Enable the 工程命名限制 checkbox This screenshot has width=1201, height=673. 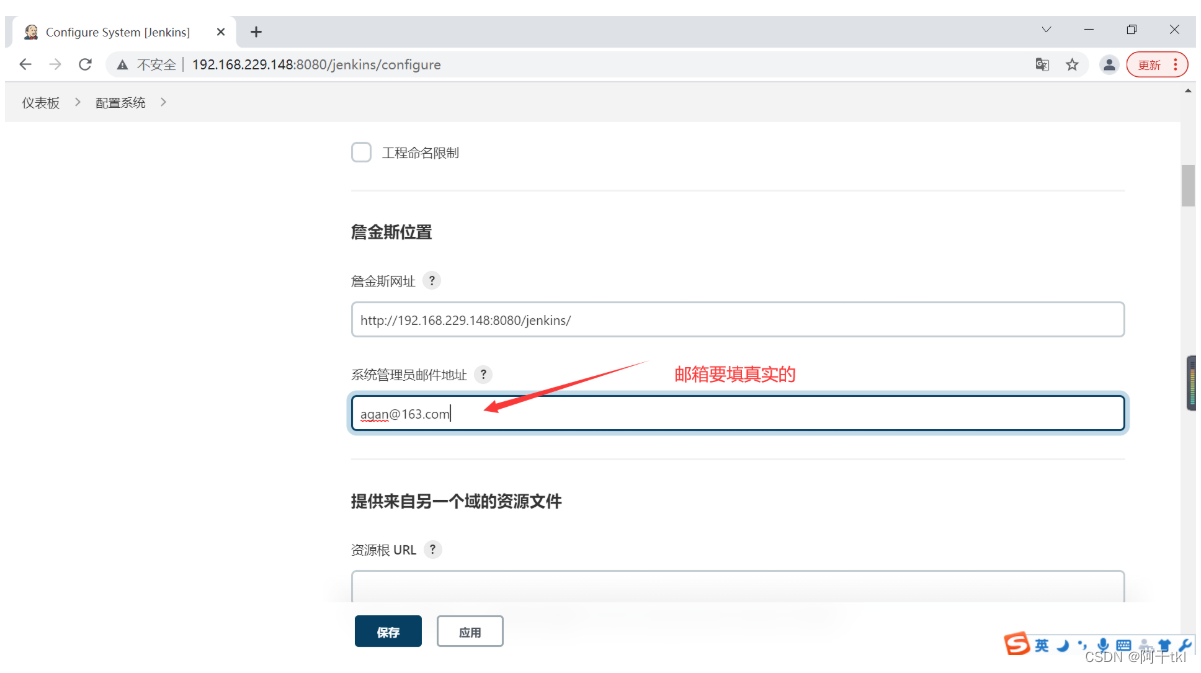(x=361, y=153)
